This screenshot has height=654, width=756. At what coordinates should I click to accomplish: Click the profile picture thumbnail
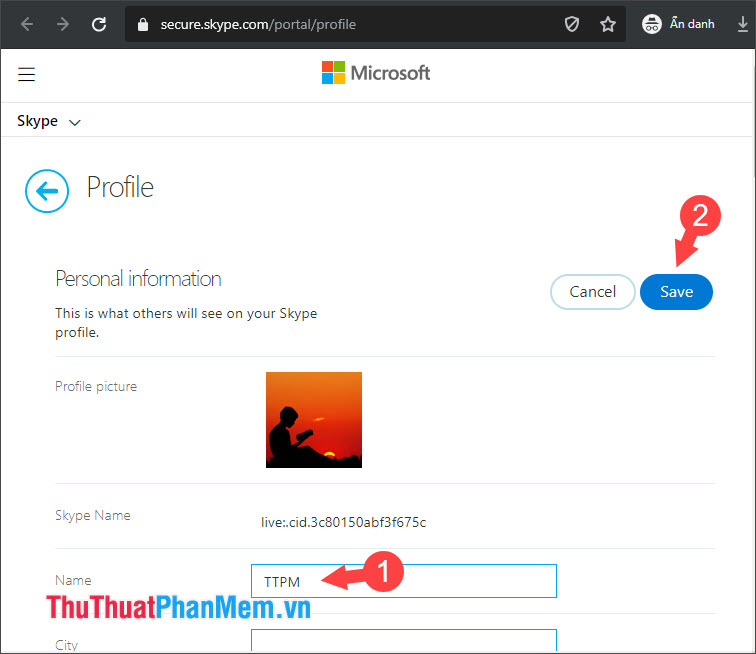click(x=314, y=420)
